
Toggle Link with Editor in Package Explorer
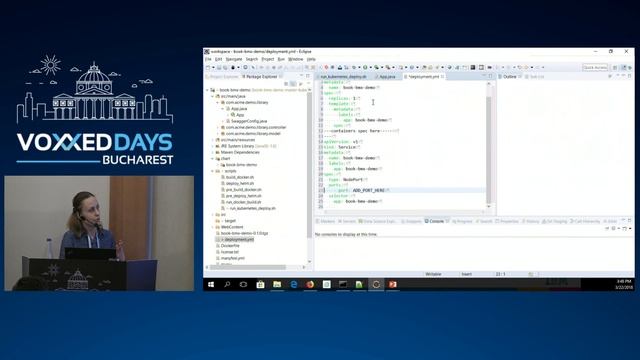(293, 84)
